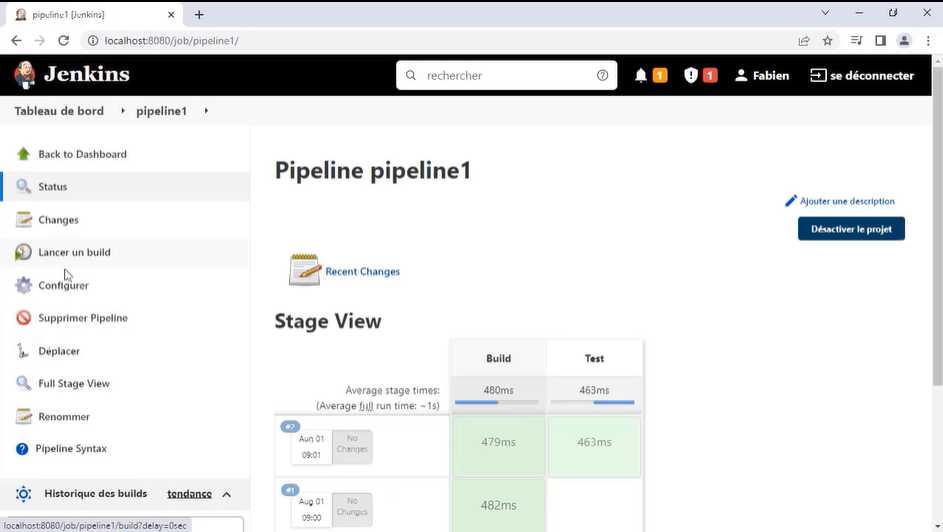Click the red Supprimer Pipeline icon
This screenshot has height=532, width=943.
coord(23,317)
